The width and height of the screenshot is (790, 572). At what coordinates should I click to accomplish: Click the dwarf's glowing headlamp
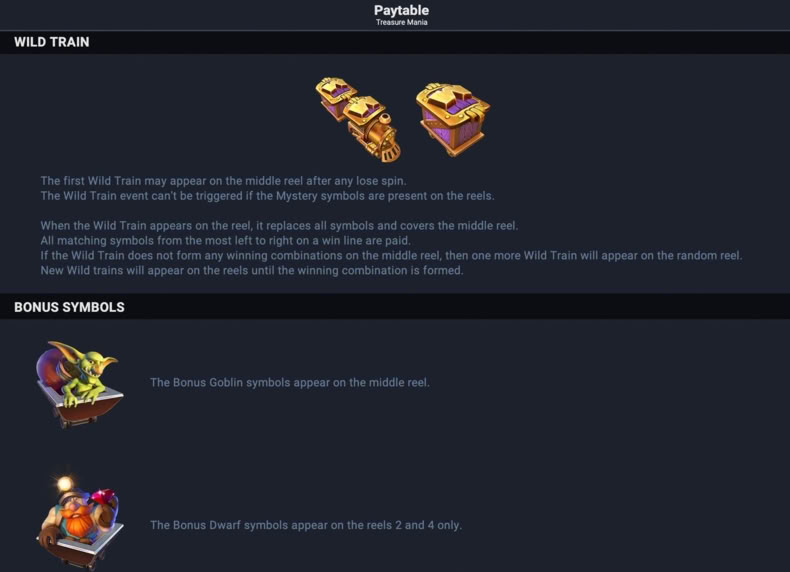click(65, 484)
